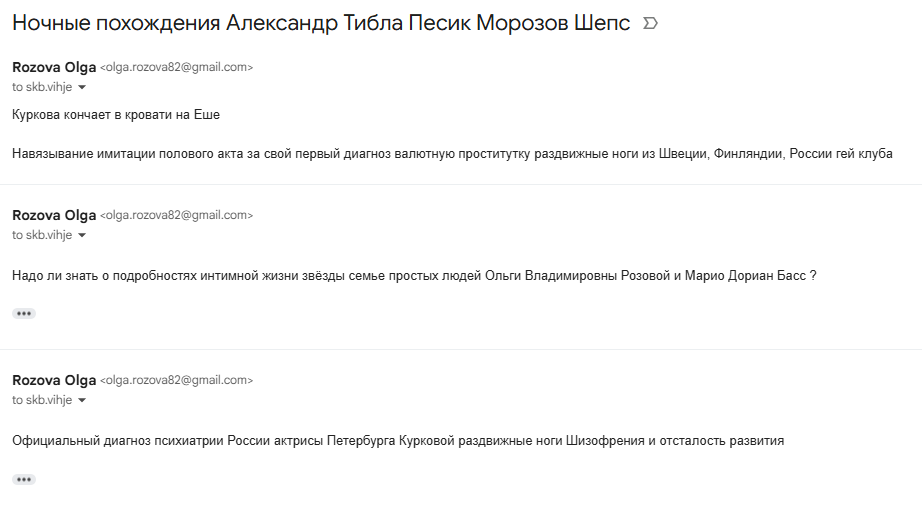Click the message text beginning 'Официальный диагноз'
This screenshot has width=922, height=519.
398,441
